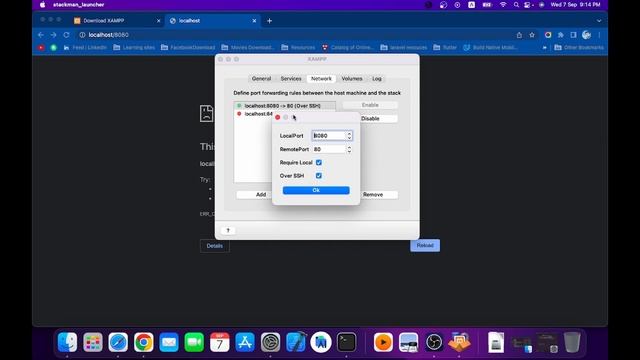Close the Download XAMPP browser tab
The height and width of the screenshot is (360, 640).
(x=159, y=21)
